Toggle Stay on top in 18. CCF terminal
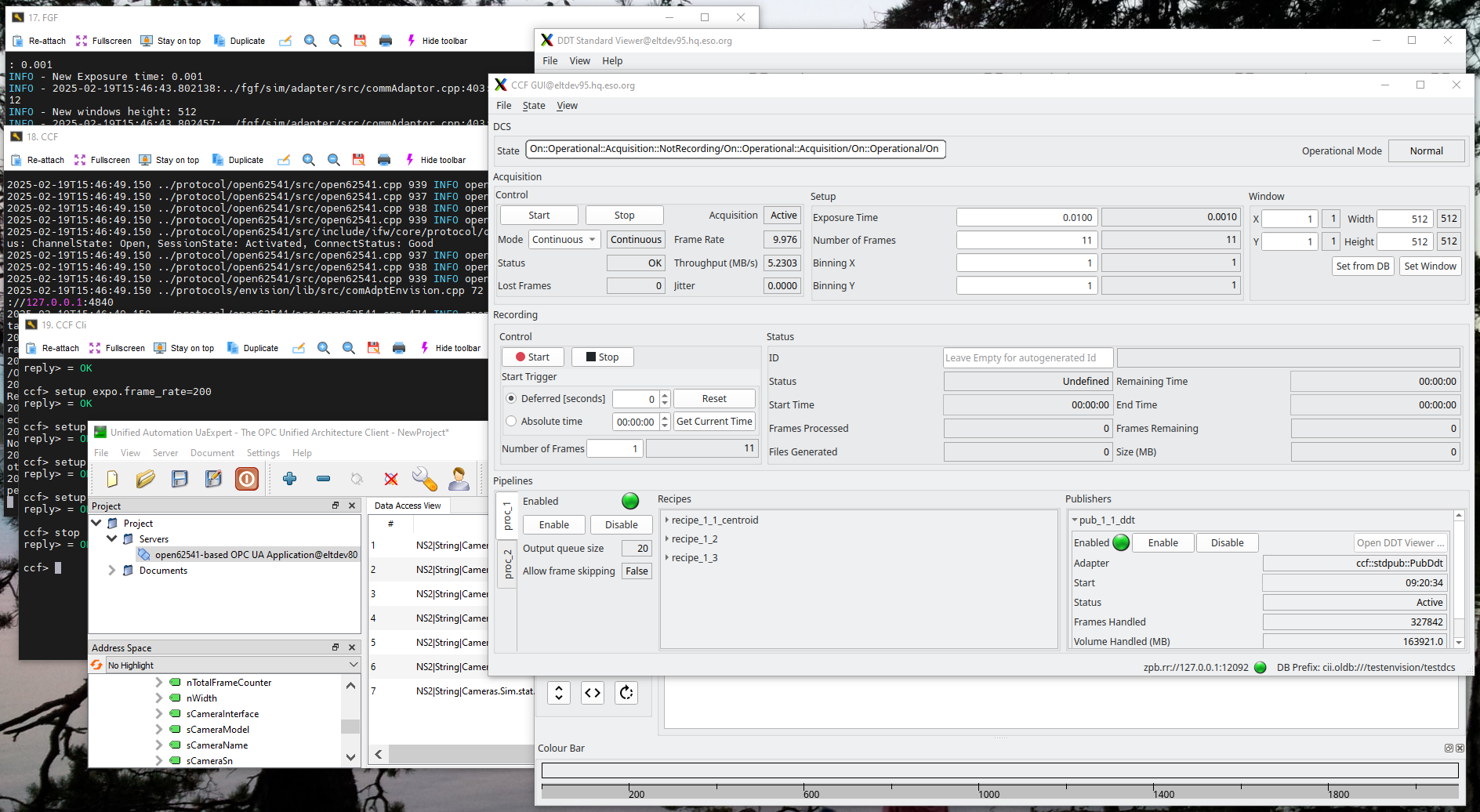Screen dimensions: 1480x812 click(169, 160)
